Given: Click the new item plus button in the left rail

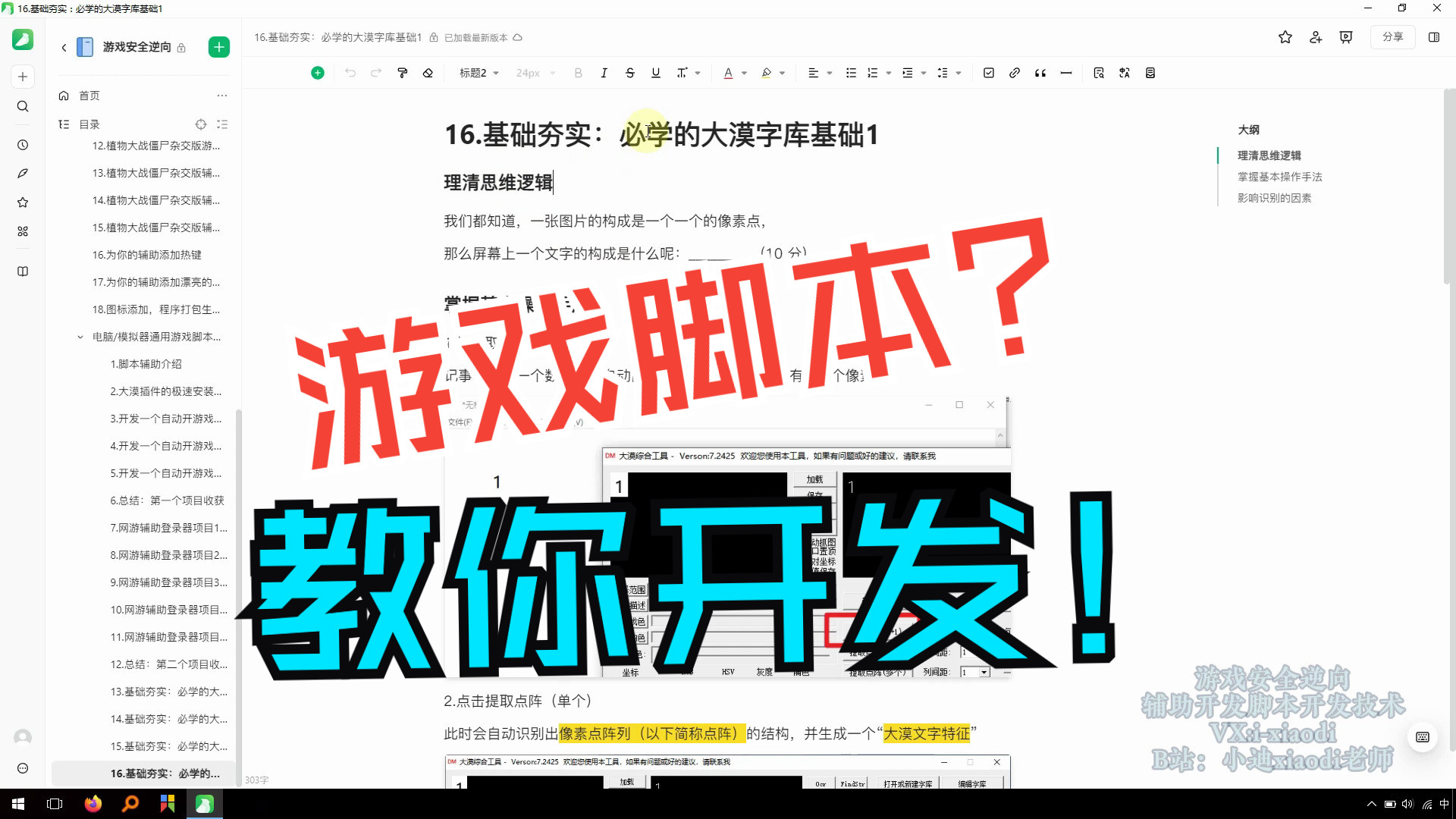Looking at the screenshot, I should (23, 77).
